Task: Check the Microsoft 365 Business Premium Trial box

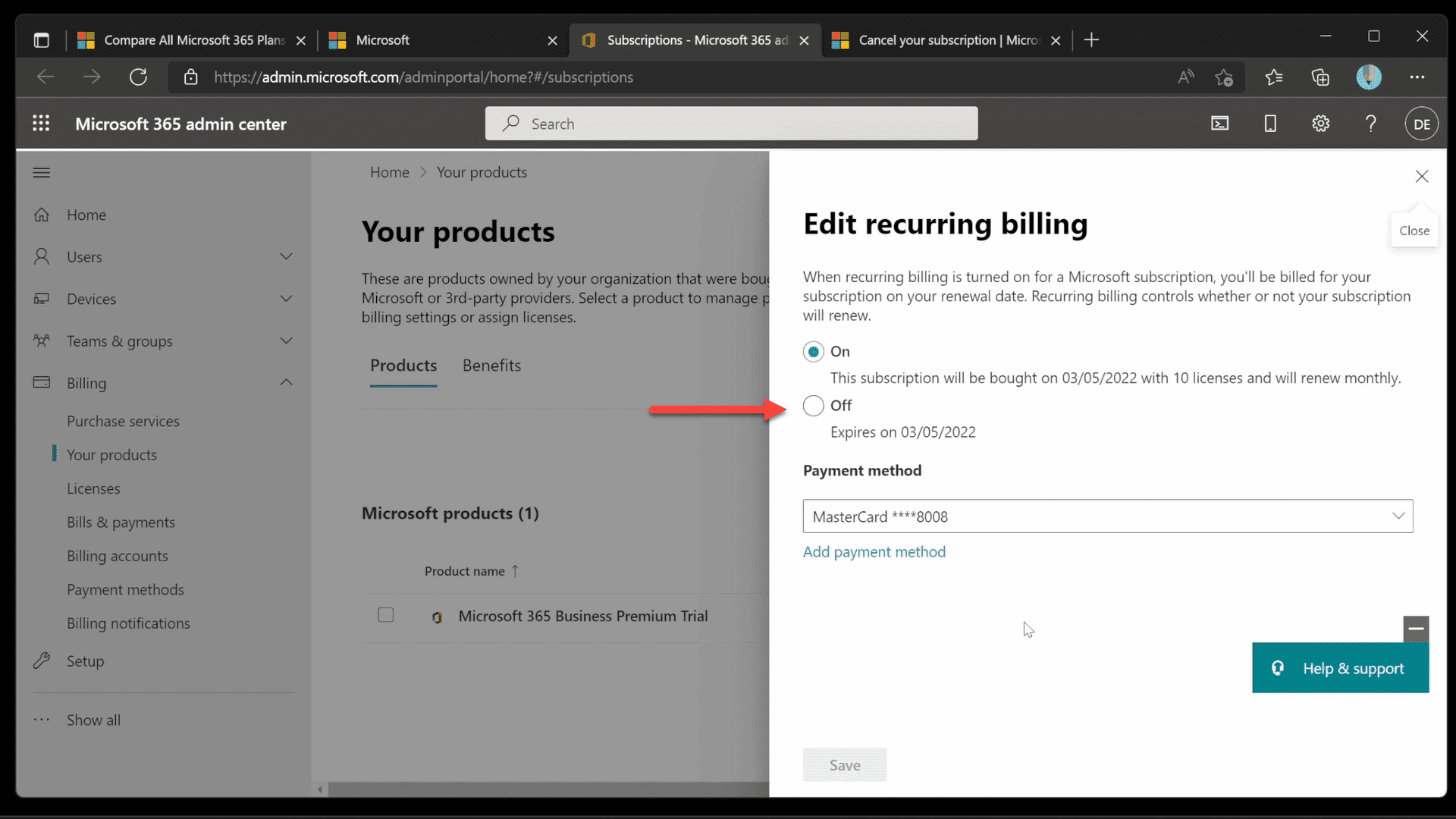Action: 385,615
